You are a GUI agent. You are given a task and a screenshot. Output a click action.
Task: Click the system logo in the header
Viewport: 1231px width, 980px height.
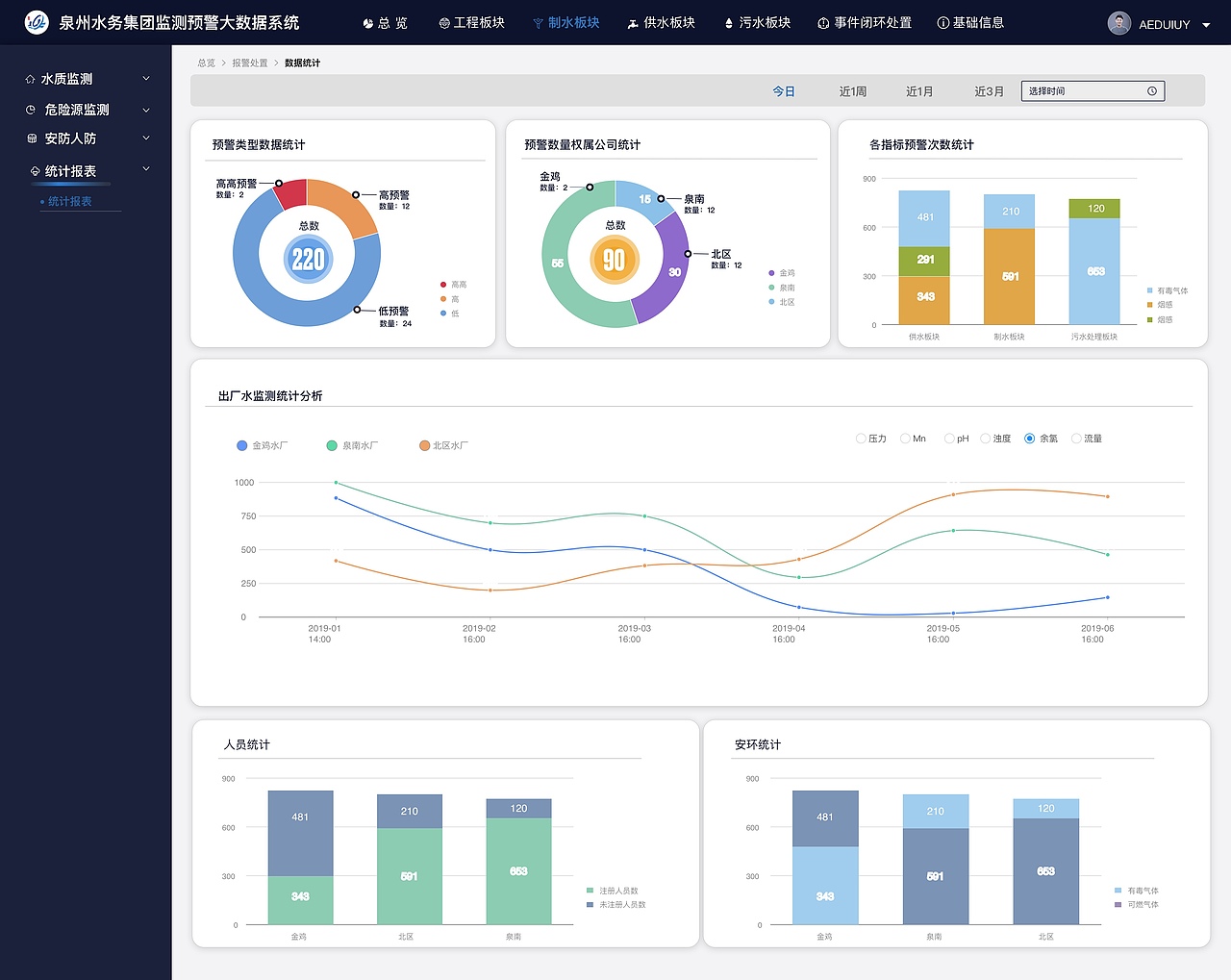point(37,22)
